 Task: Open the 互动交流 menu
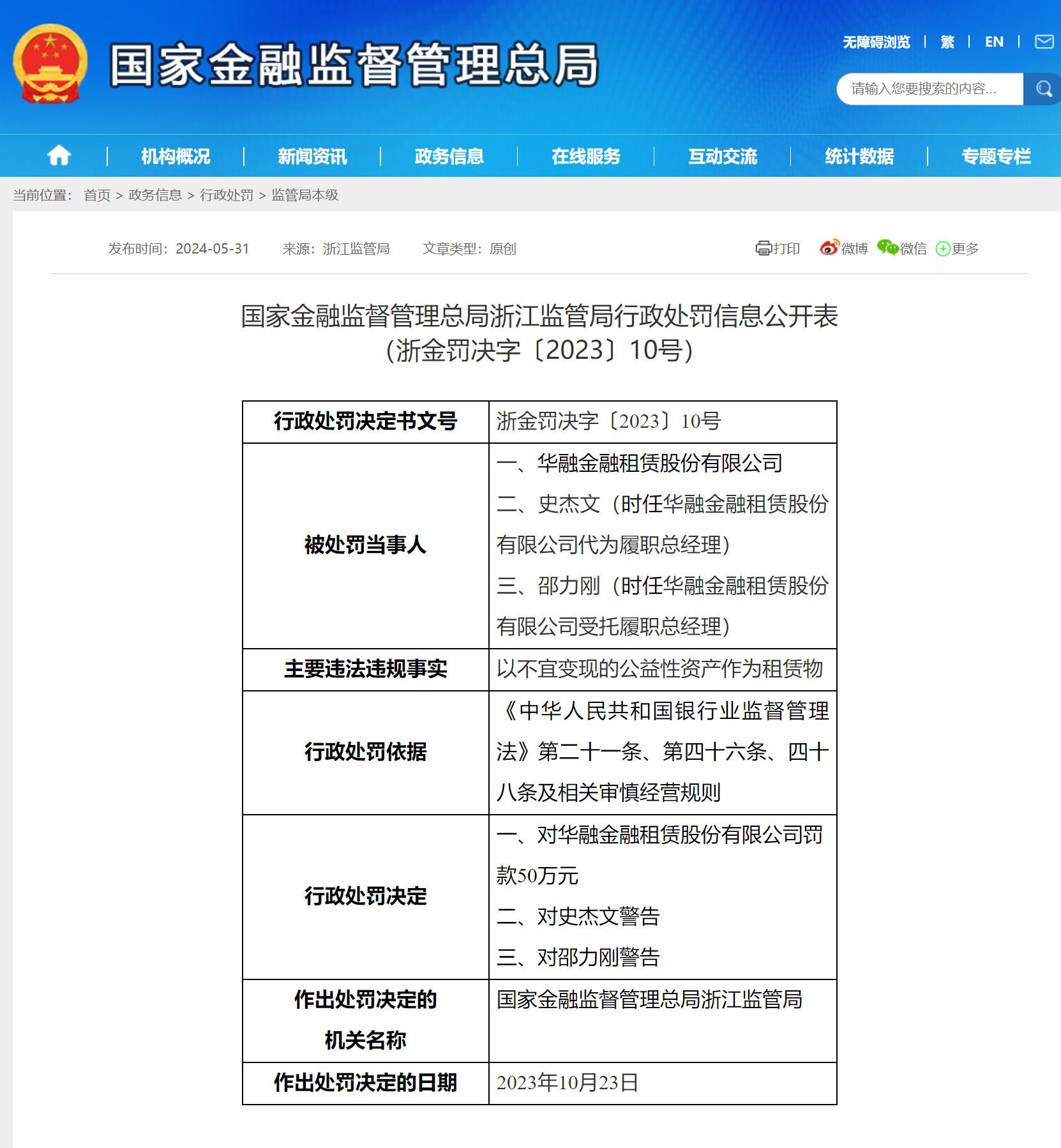722,156
